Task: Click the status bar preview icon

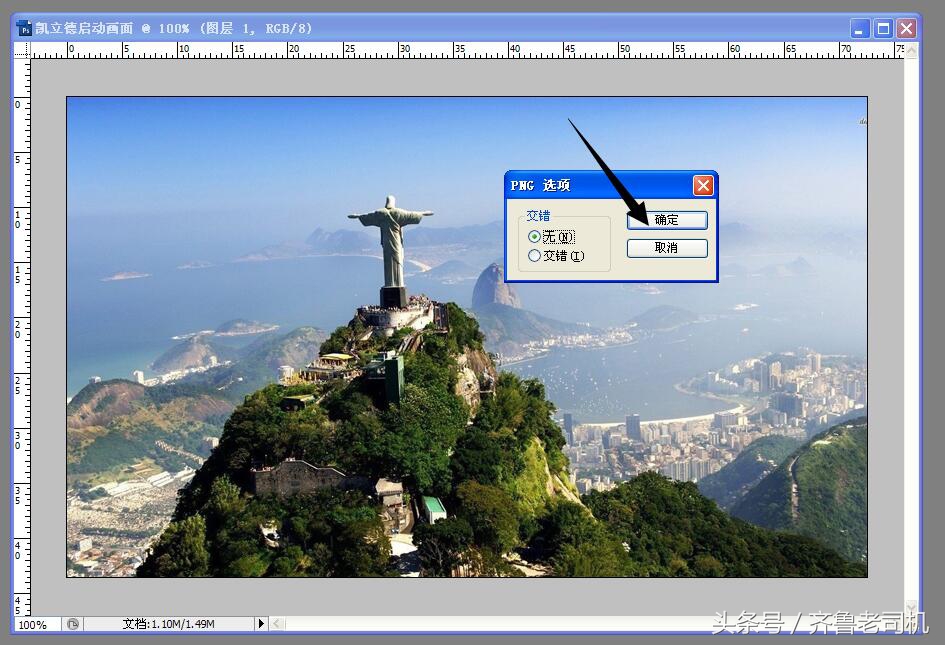Action: click(73, 624)
